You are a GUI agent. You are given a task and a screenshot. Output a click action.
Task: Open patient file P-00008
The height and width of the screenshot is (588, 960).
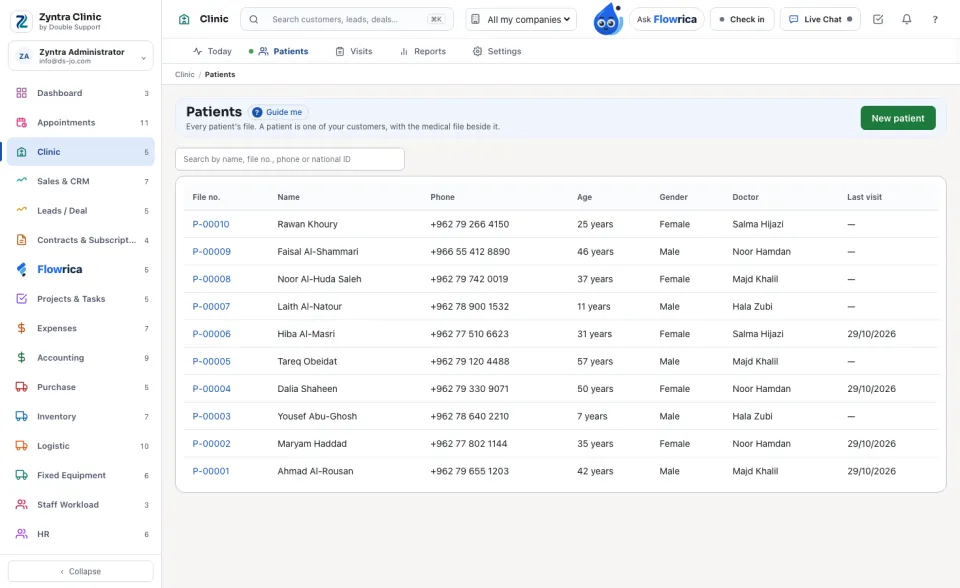pyautogui.click(x=211, y=279)
